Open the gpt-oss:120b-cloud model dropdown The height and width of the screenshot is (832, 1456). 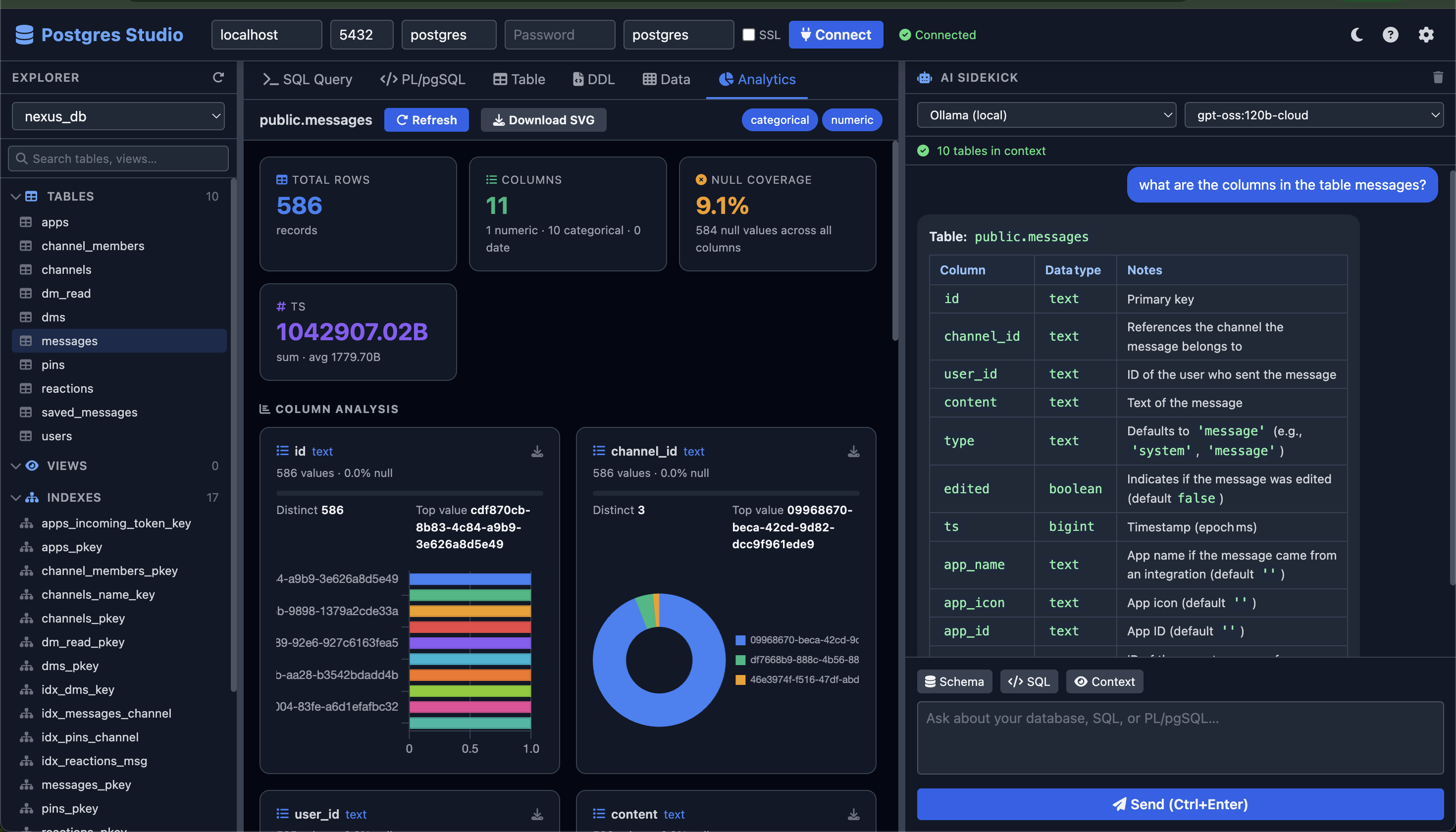click(1314, 115)
